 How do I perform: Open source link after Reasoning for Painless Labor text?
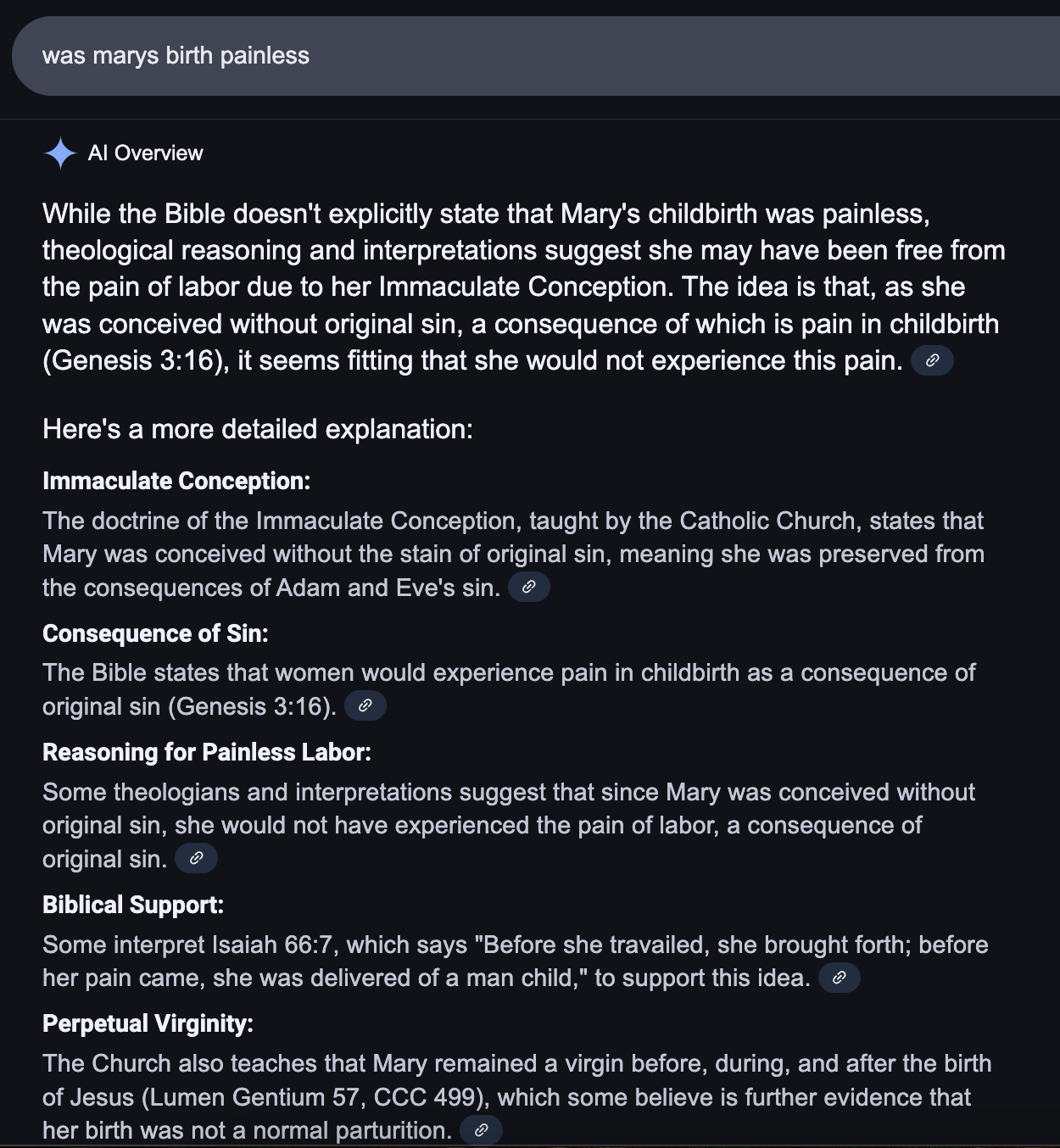pos(196,858)
